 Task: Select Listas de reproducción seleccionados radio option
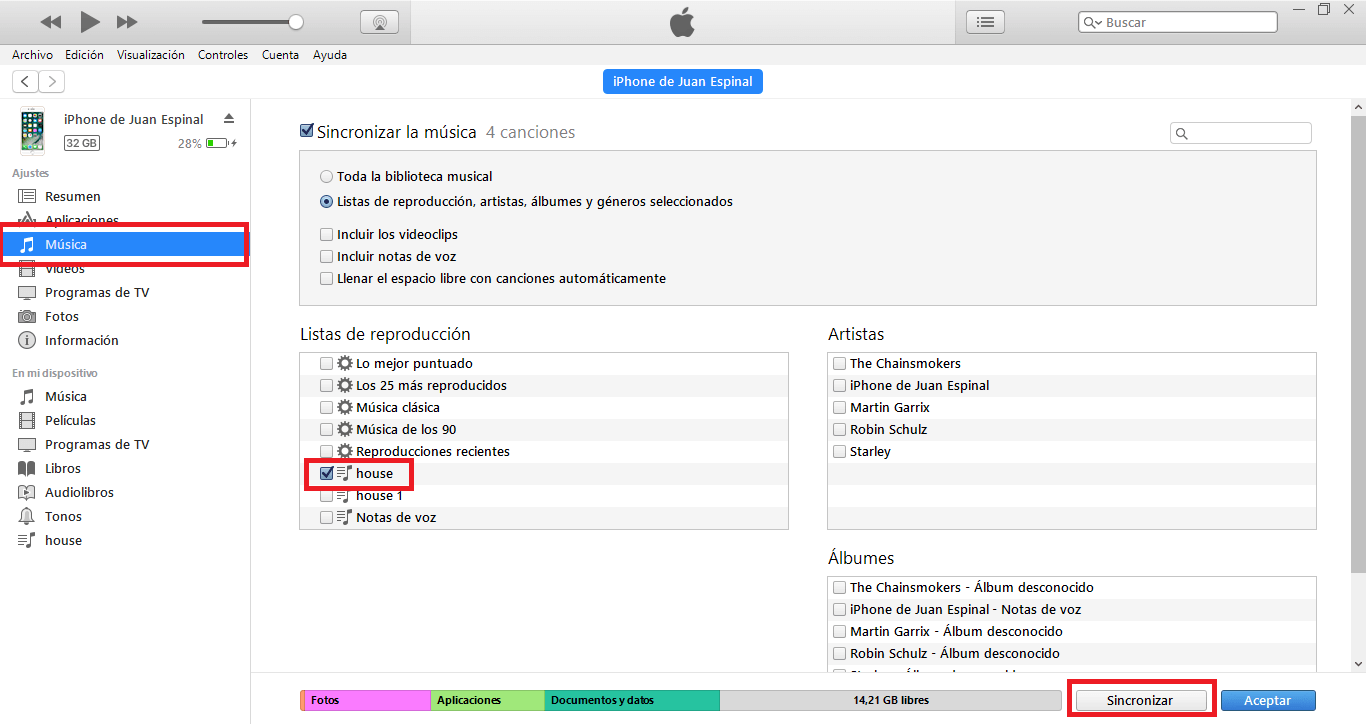327,201
